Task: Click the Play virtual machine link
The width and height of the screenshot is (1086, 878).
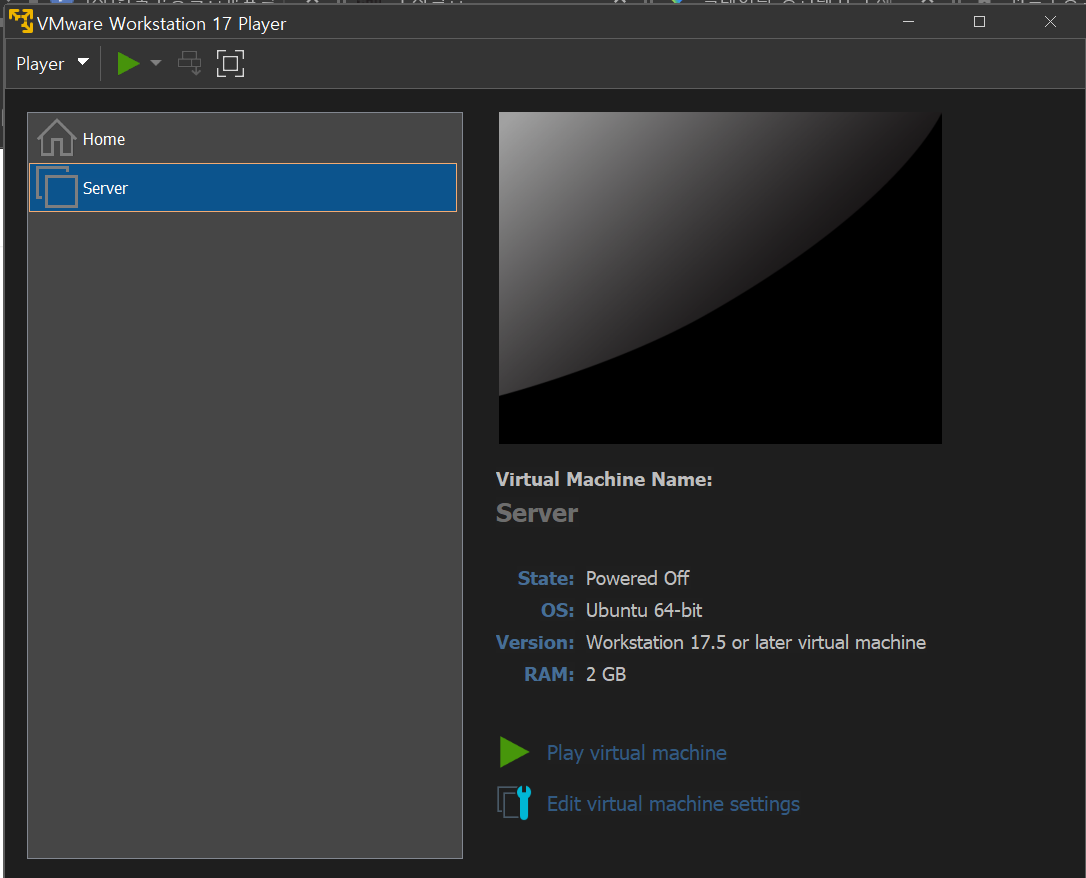Action: [x=637, y=753]
